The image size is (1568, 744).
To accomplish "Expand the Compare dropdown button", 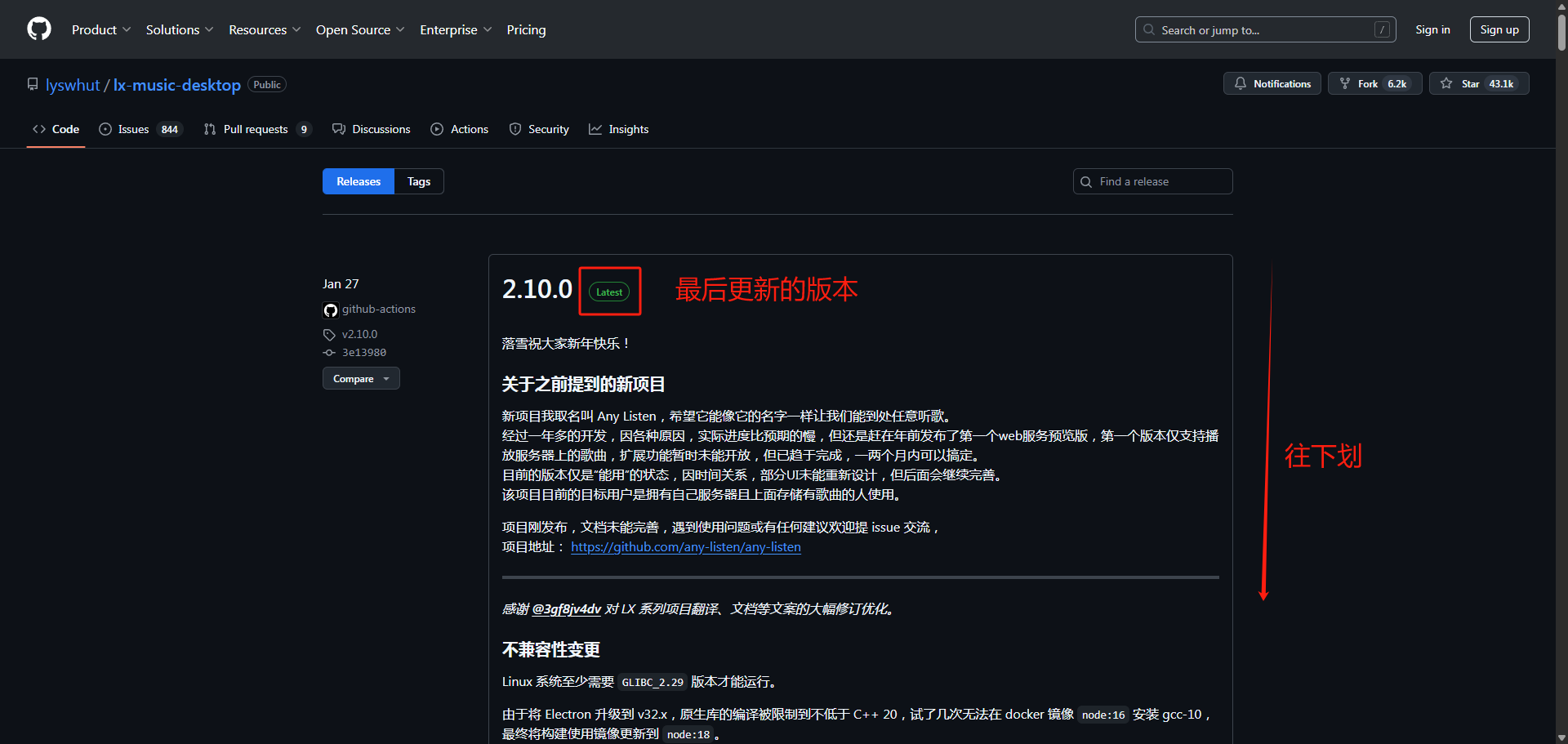I will (x=361, y=379).
